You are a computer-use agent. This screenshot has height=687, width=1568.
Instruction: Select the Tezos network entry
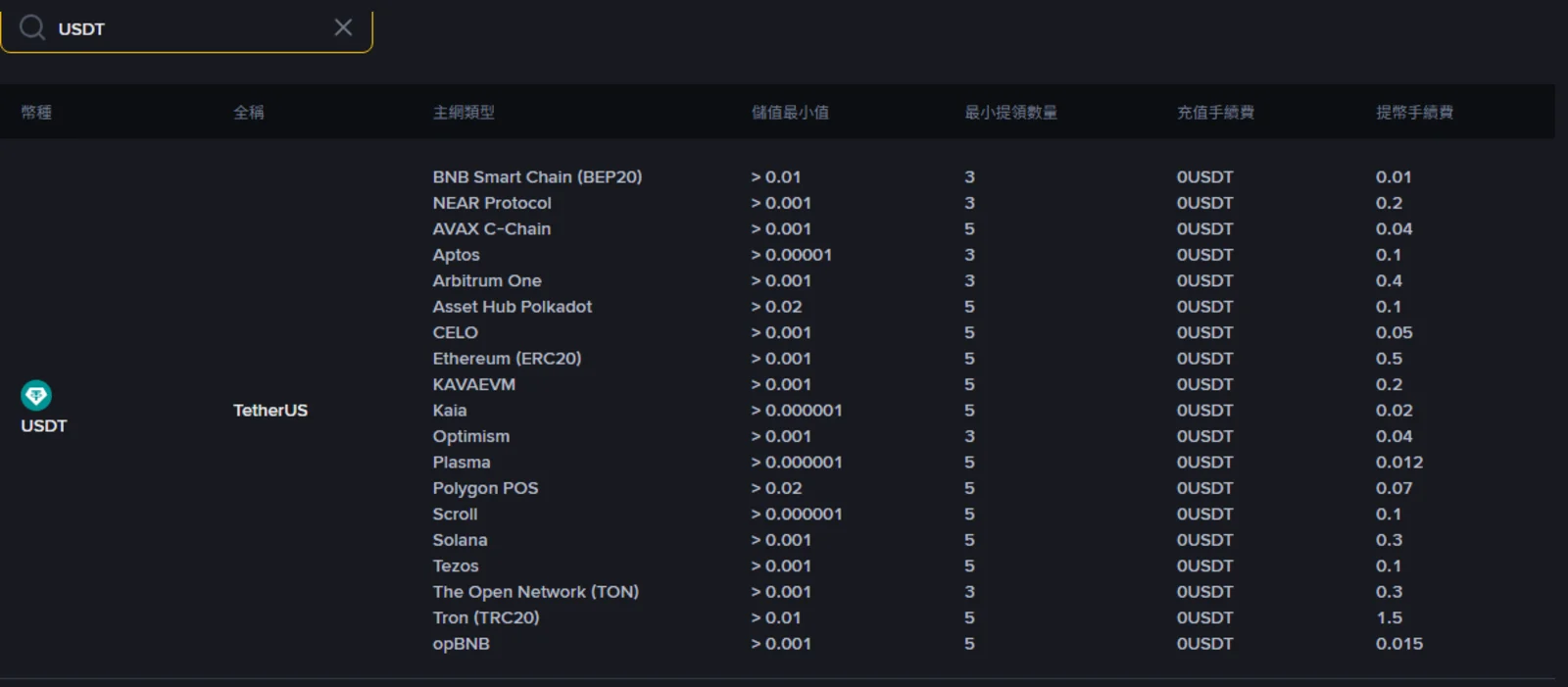456,566
